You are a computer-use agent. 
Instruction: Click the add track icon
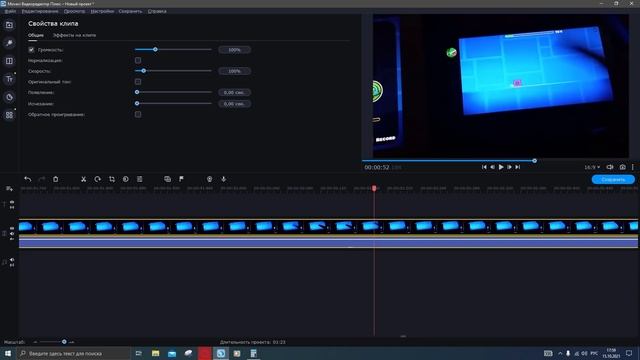(9, 189)
